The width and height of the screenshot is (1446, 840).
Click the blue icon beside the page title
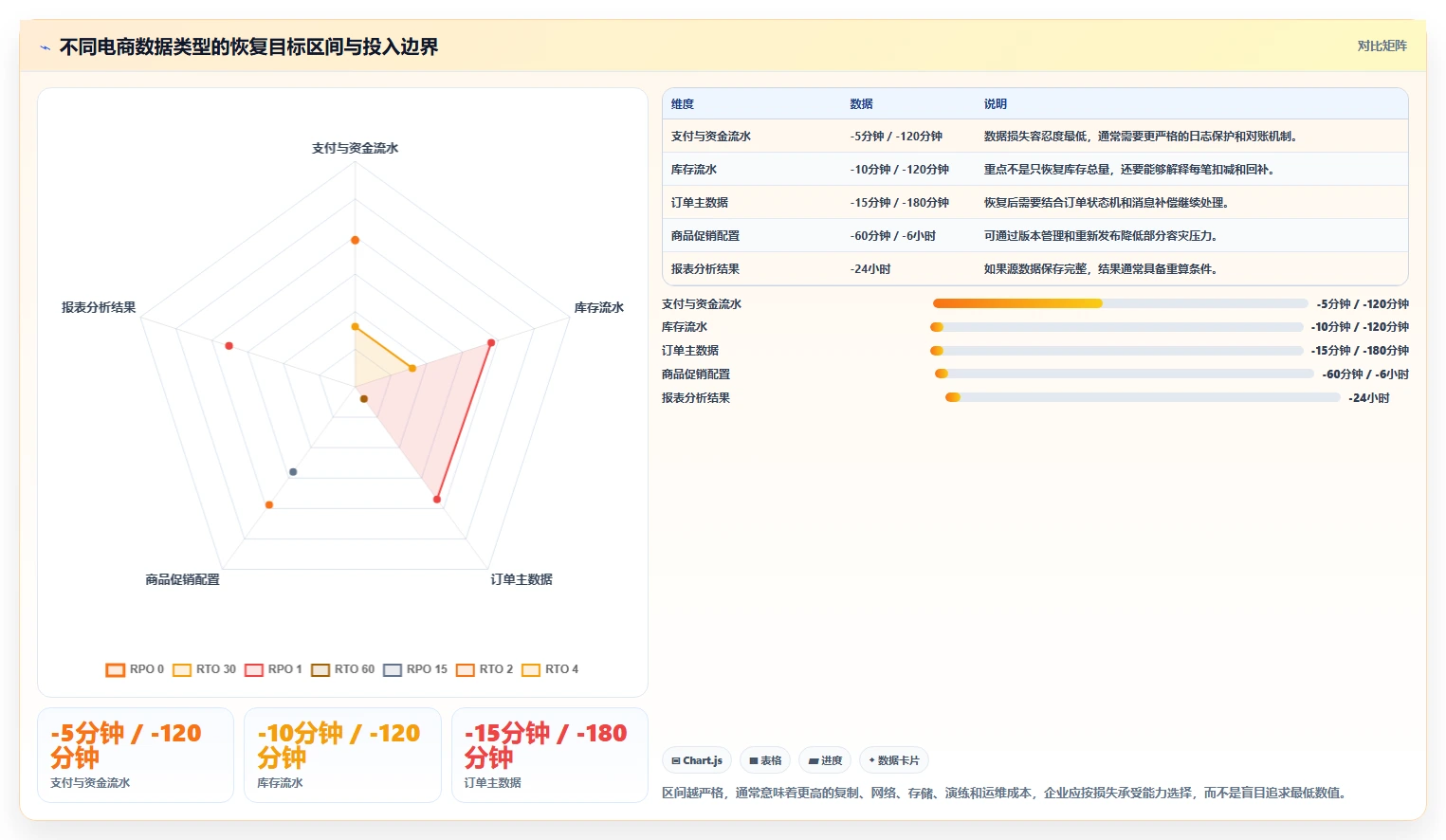coord(45,47)
